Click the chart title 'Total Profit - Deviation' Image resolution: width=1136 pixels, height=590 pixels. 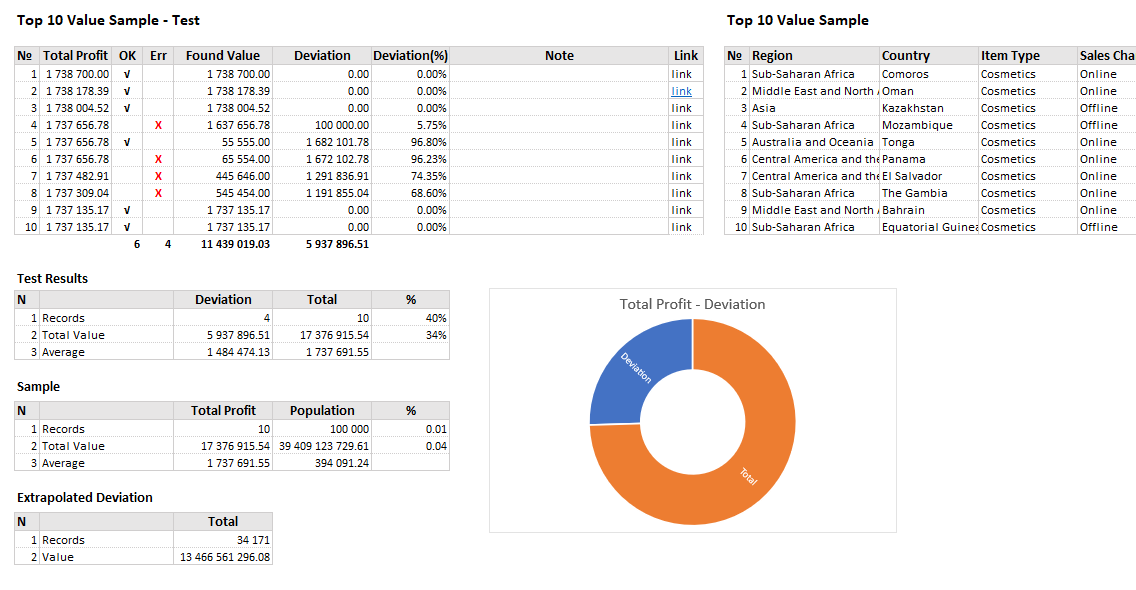(x=692, y=304)
